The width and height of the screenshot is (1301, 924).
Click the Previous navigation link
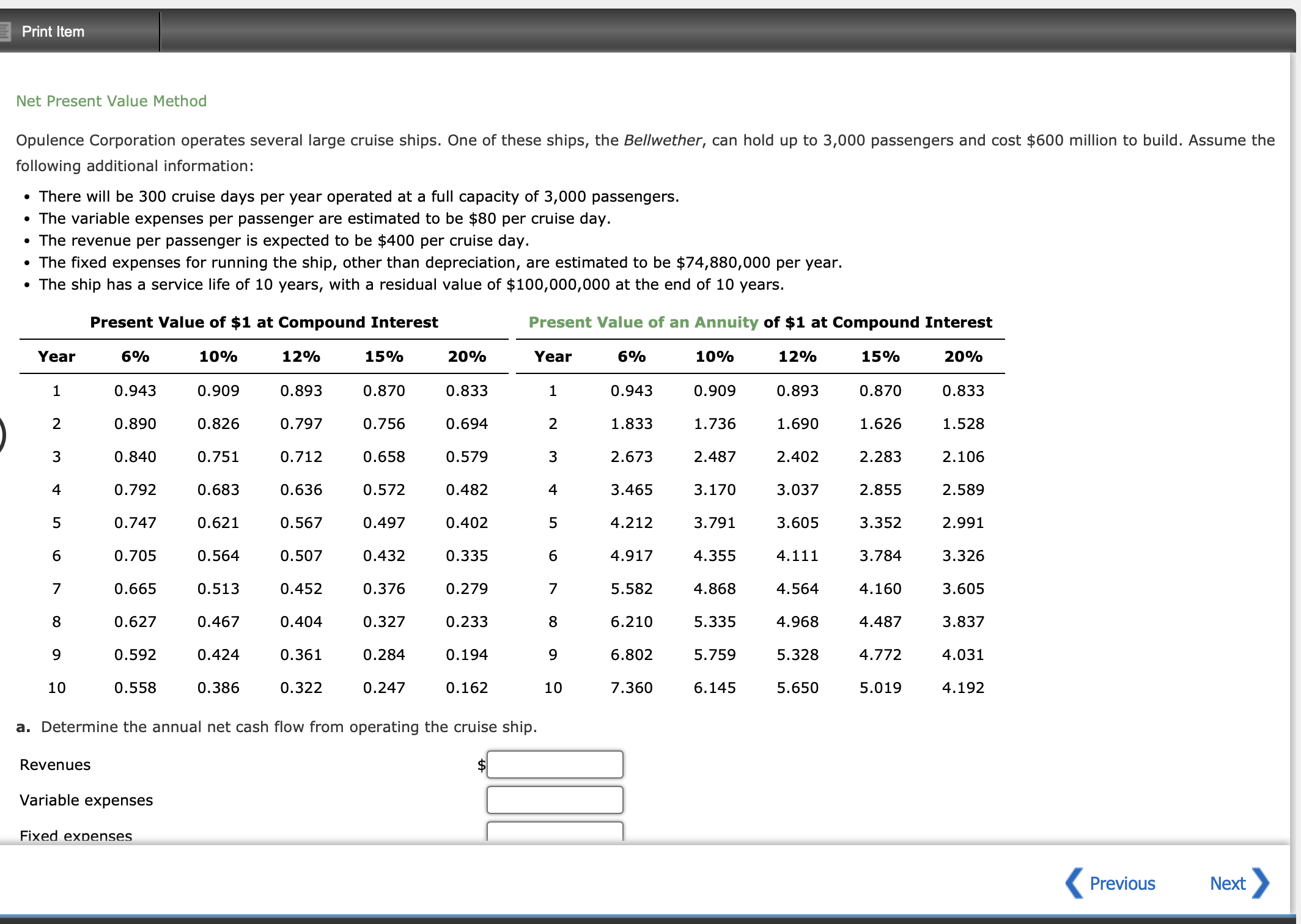pyautogui.click(x=1122, y=882)
